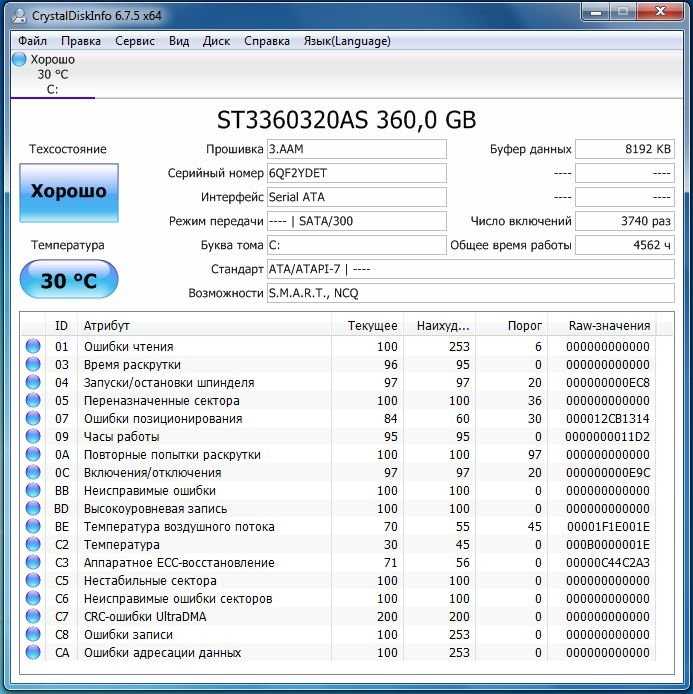
Task: Click raw value 000B0000001E
Action: point(608,545)
